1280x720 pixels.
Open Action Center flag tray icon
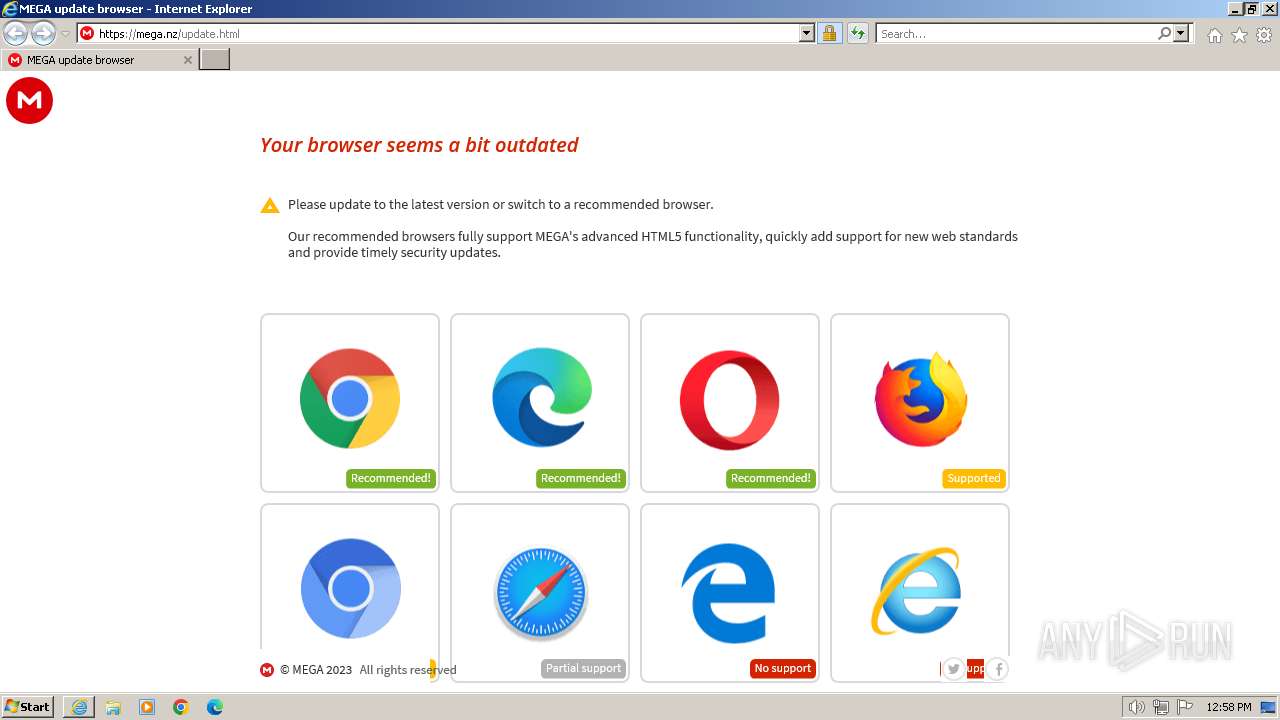point(1185,707)
